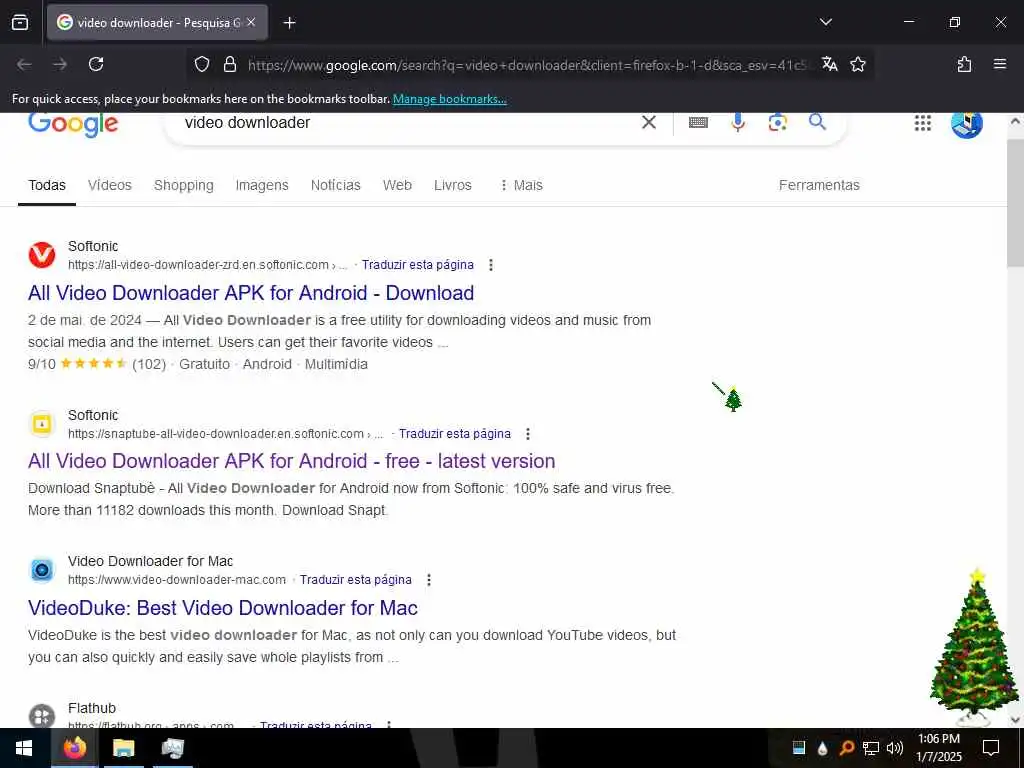View site security via padlock icon
The image size is (1024, 768).
point(229,64)
